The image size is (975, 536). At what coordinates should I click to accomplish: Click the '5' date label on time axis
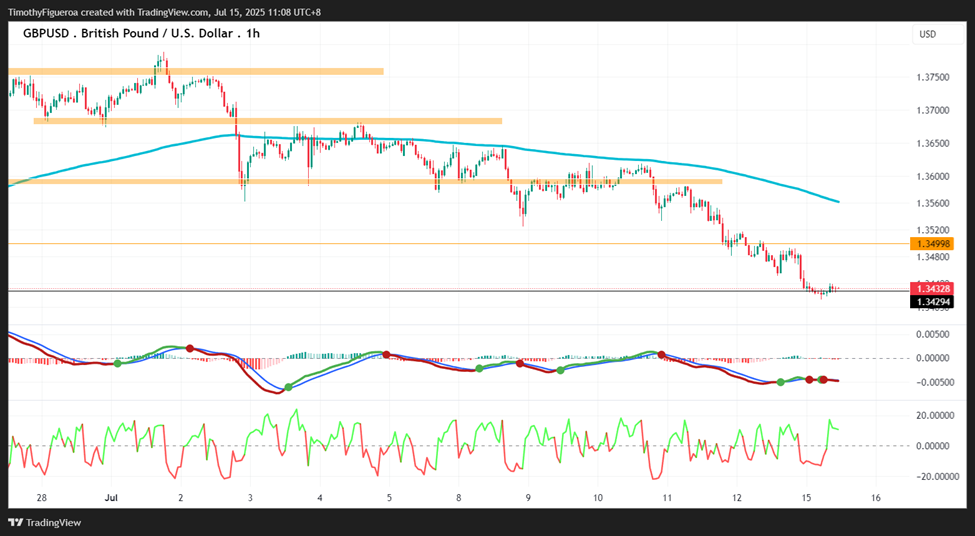[x=389, y=498]
